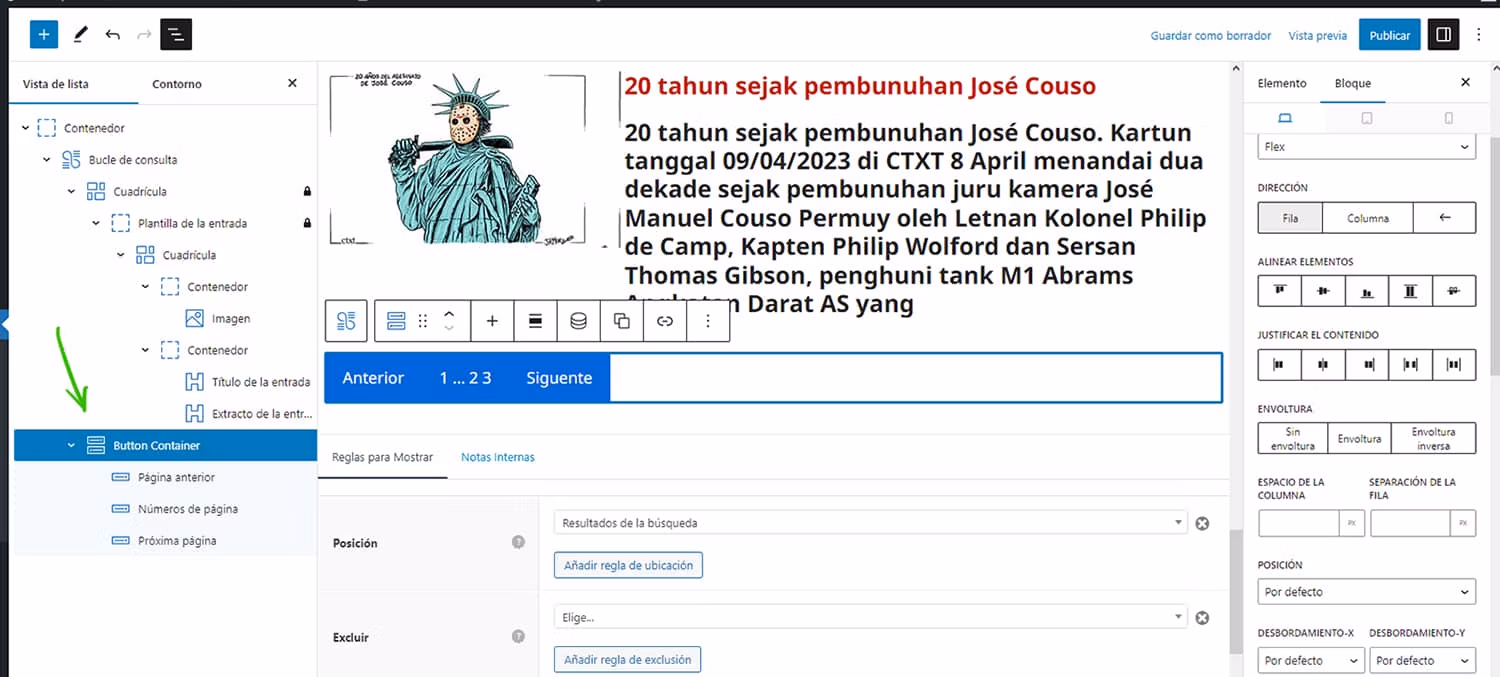Open block toolbar more options

click(x=708, y=321)
